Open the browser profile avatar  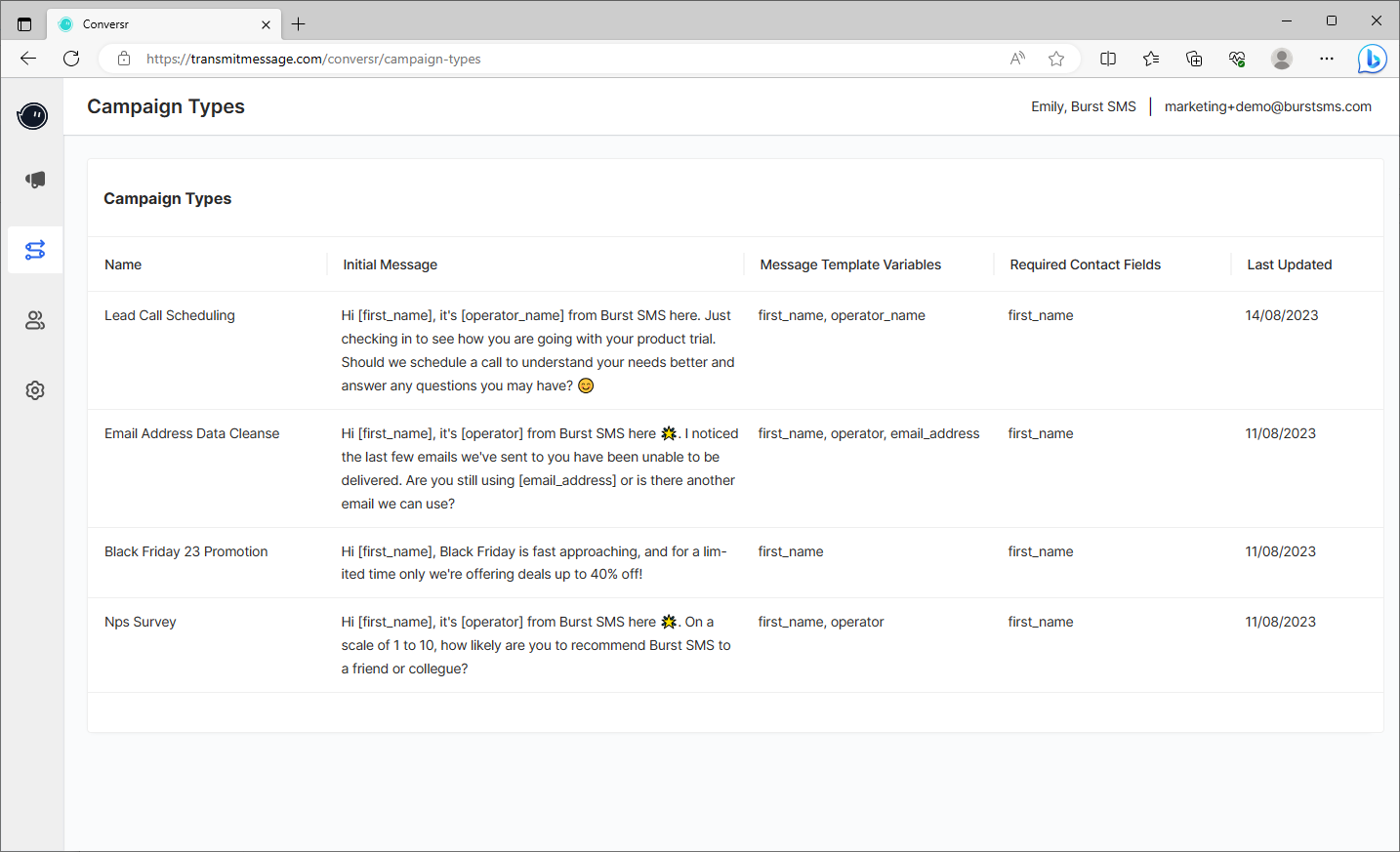click(1282, 59)
